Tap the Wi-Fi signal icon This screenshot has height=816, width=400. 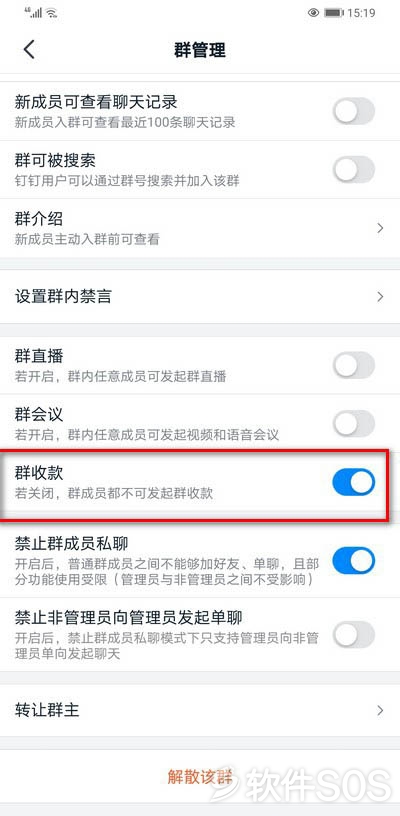51,14
